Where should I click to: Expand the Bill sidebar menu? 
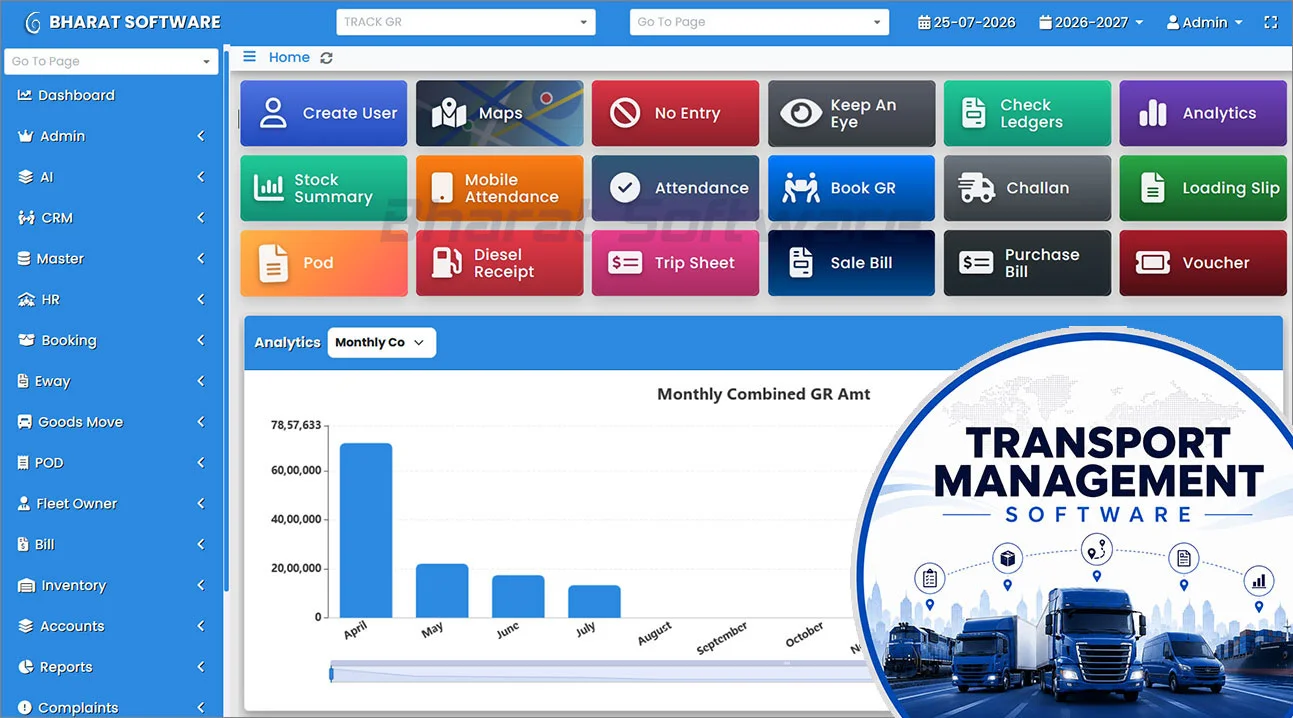pos(111,544)
